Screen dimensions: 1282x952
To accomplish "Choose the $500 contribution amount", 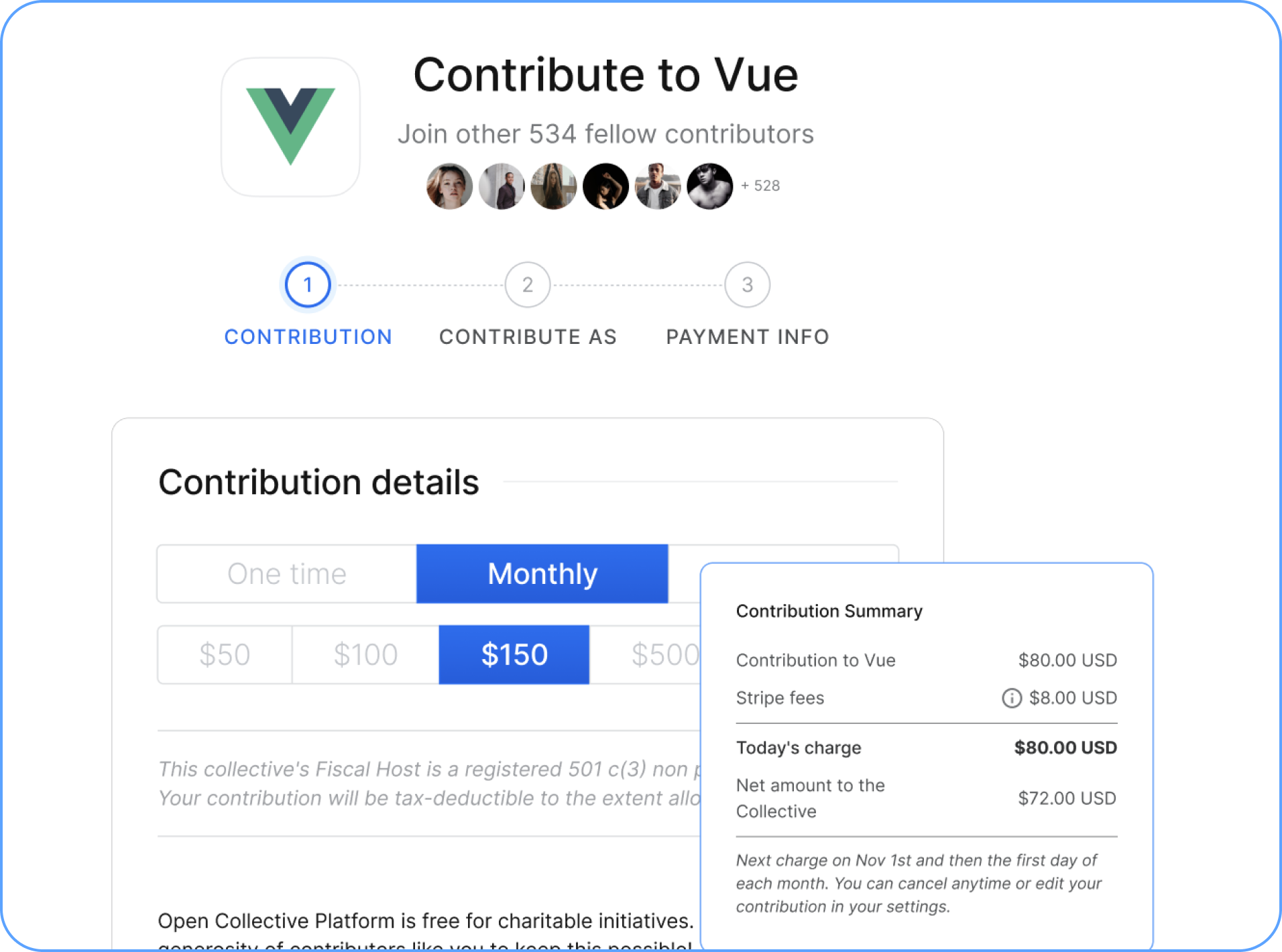I will (x=664, y=654).
